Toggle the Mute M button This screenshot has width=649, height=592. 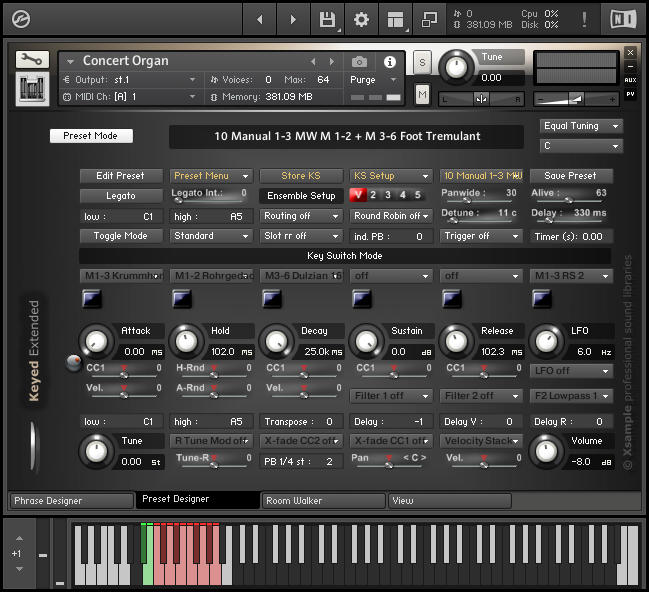pos(422,94)
